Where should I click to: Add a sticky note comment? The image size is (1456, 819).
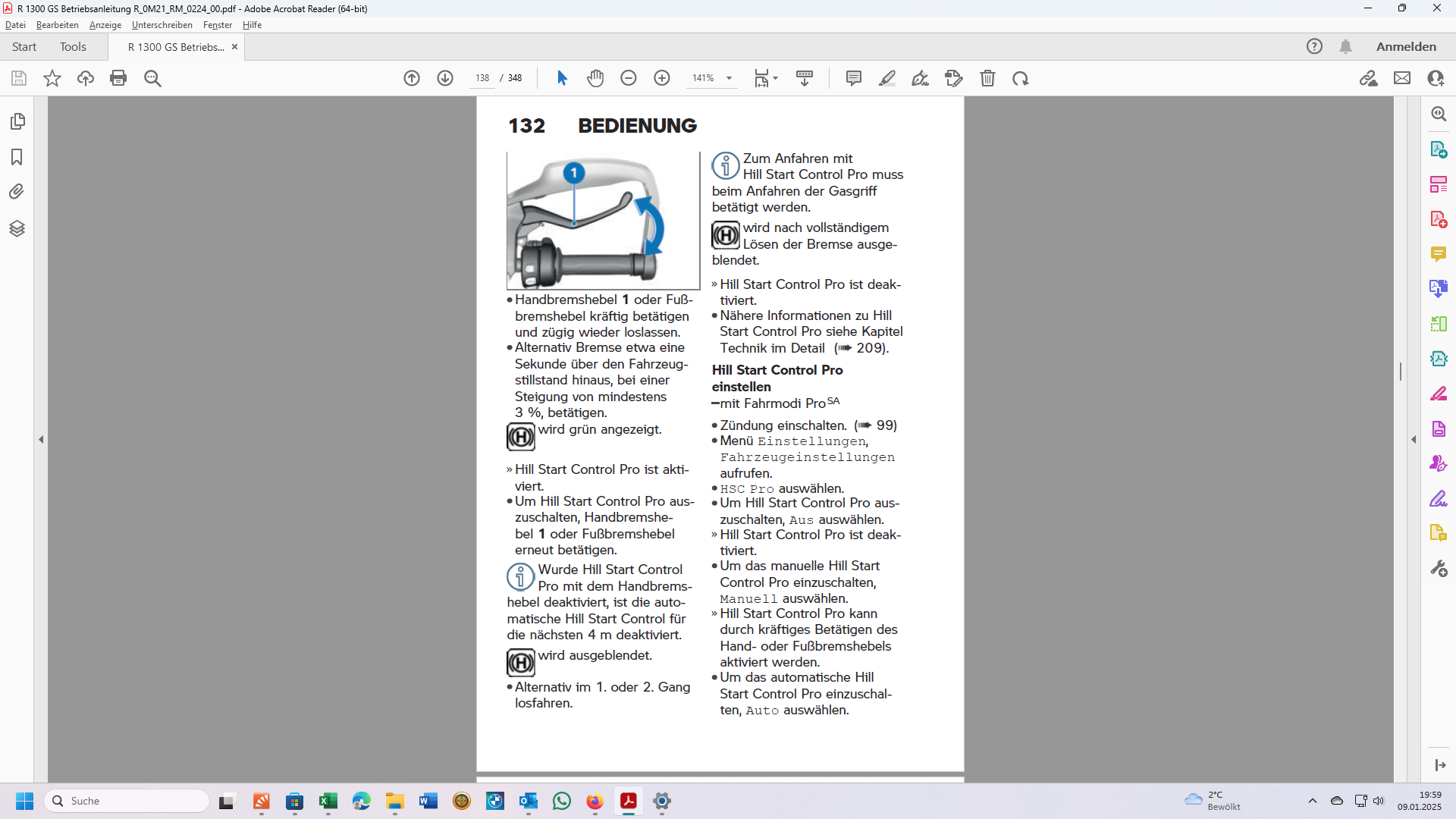[854, 78]
